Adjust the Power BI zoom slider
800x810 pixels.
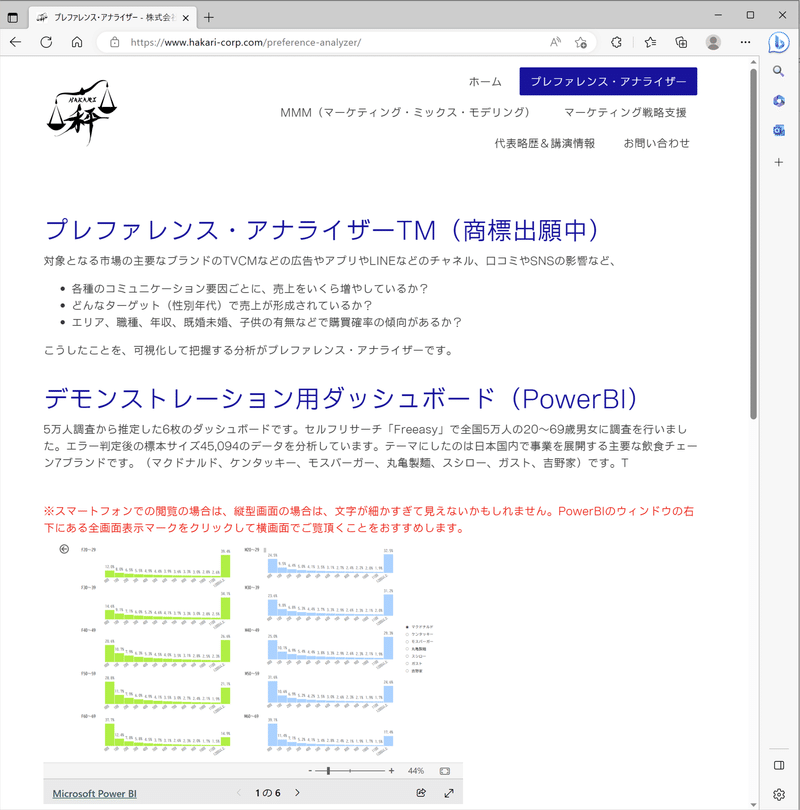click(328, 771)
